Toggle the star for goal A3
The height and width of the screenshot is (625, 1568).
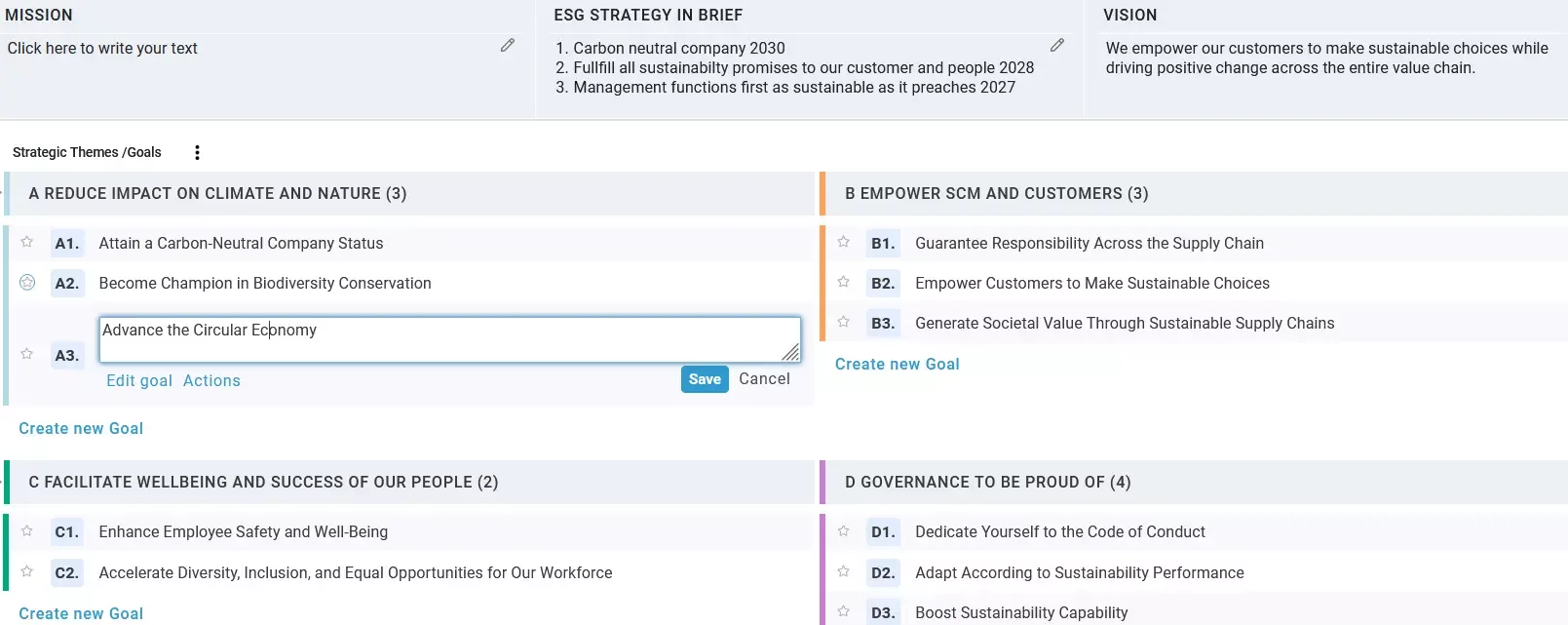(x=27, y=354)
